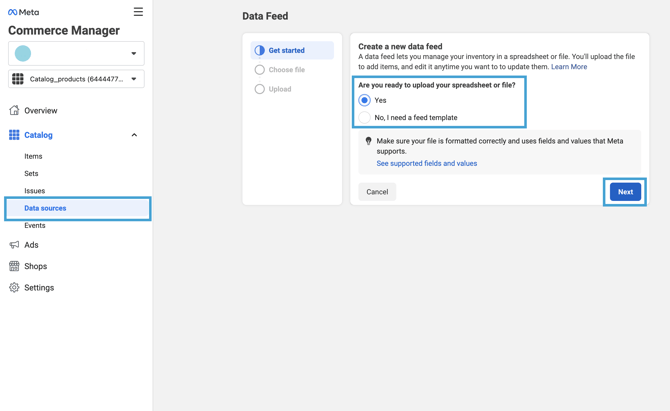
Task: Open the account selector dropdown
Action: coord(76,54)
